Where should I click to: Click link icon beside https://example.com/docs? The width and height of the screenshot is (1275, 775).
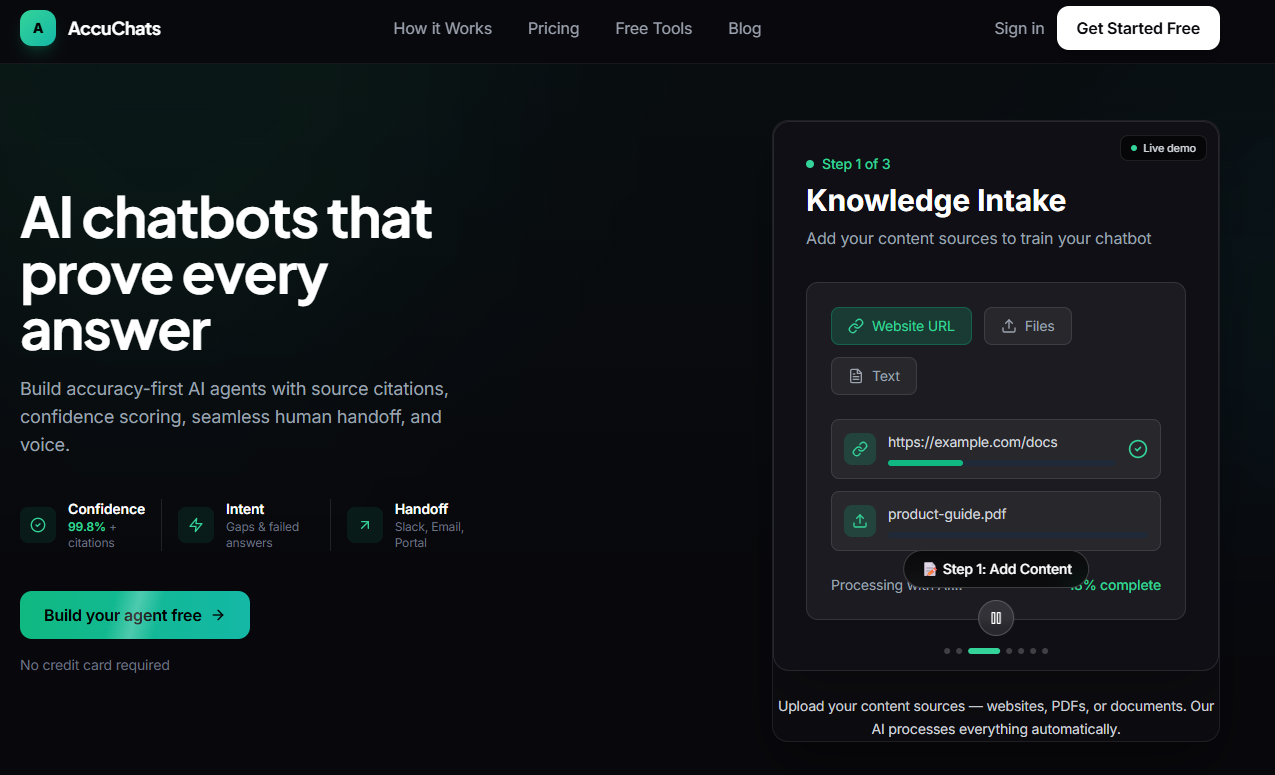[x=859, y=449]
